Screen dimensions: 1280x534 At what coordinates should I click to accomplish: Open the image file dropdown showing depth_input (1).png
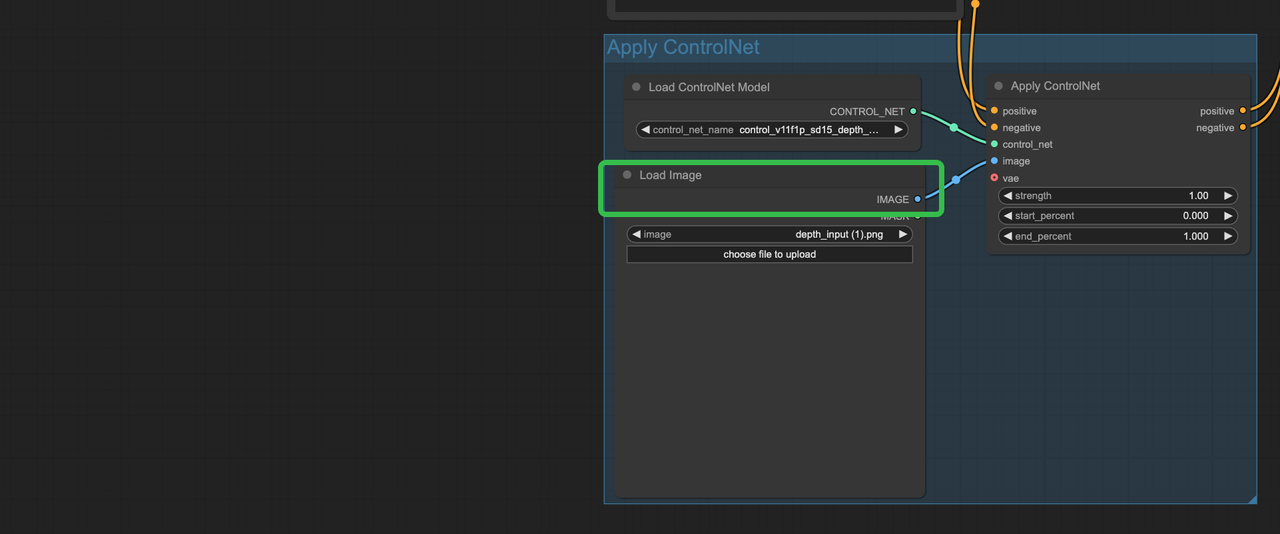(x=769, y=234)
